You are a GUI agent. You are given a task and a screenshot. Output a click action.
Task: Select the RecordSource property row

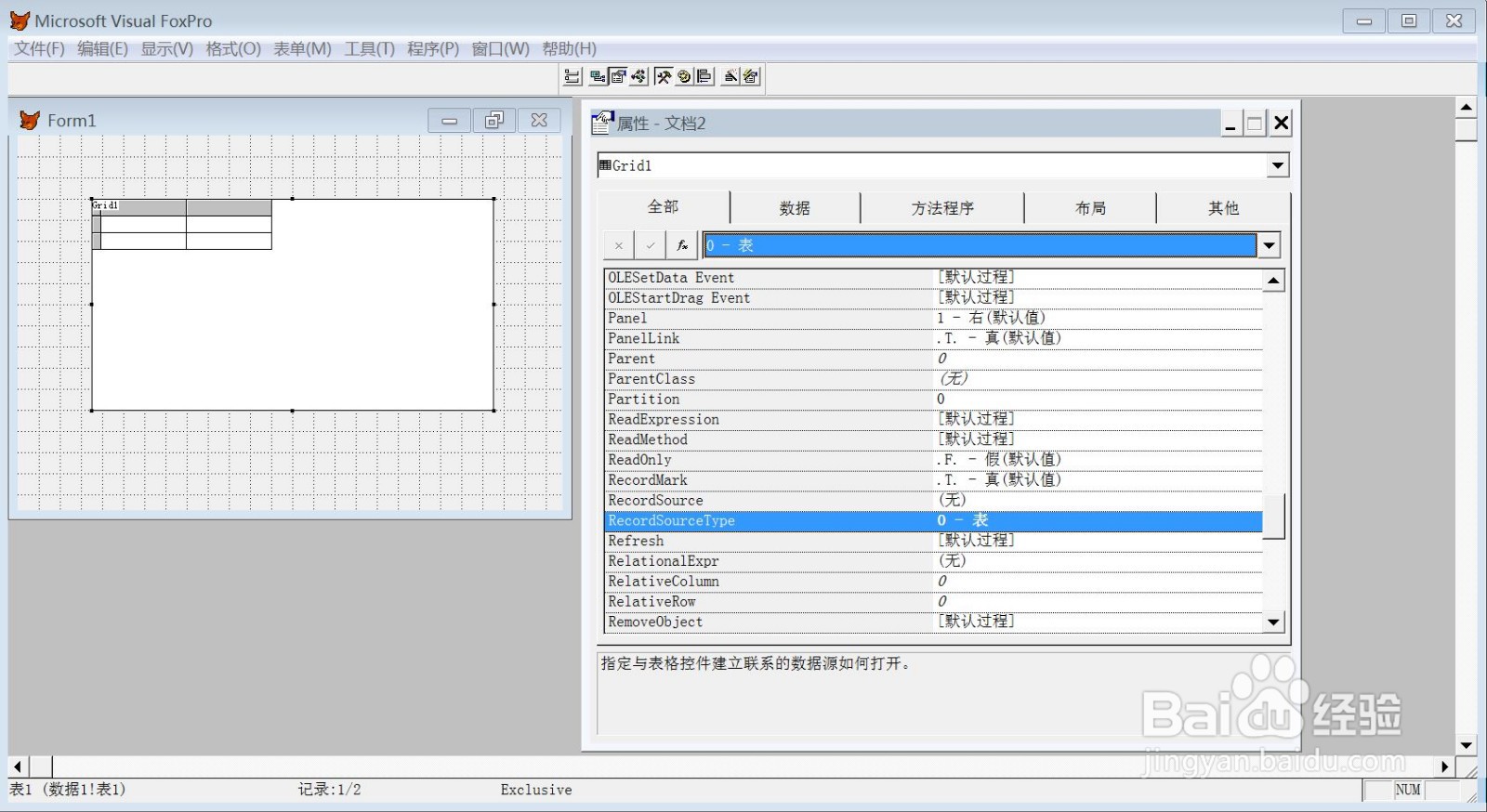coord(933,500)
